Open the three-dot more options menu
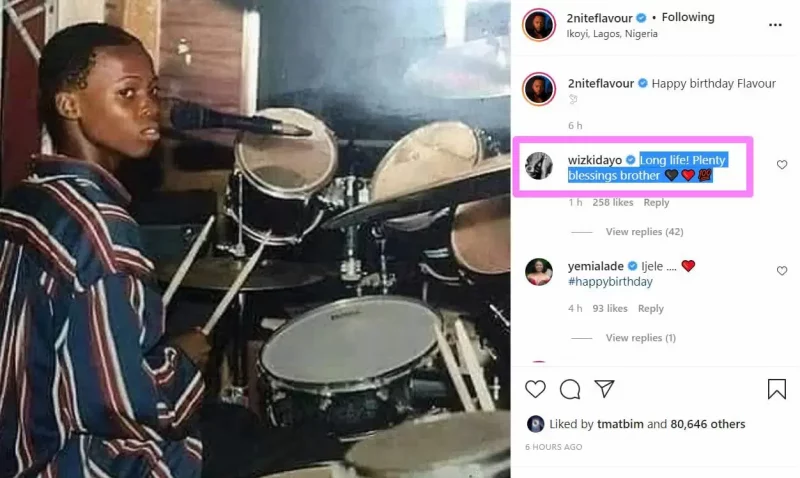The image size is (800, 478). click(775, 25)
